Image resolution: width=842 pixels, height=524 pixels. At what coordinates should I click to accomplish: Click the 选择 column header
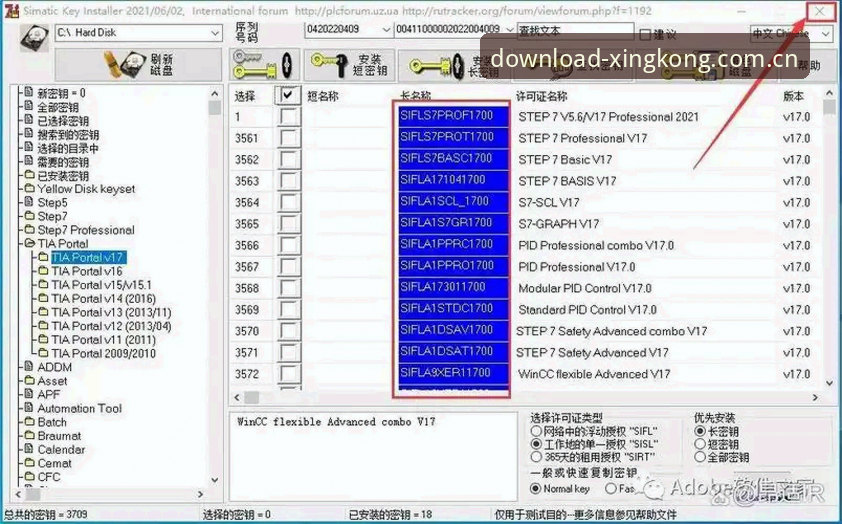[x=244, y=96]
